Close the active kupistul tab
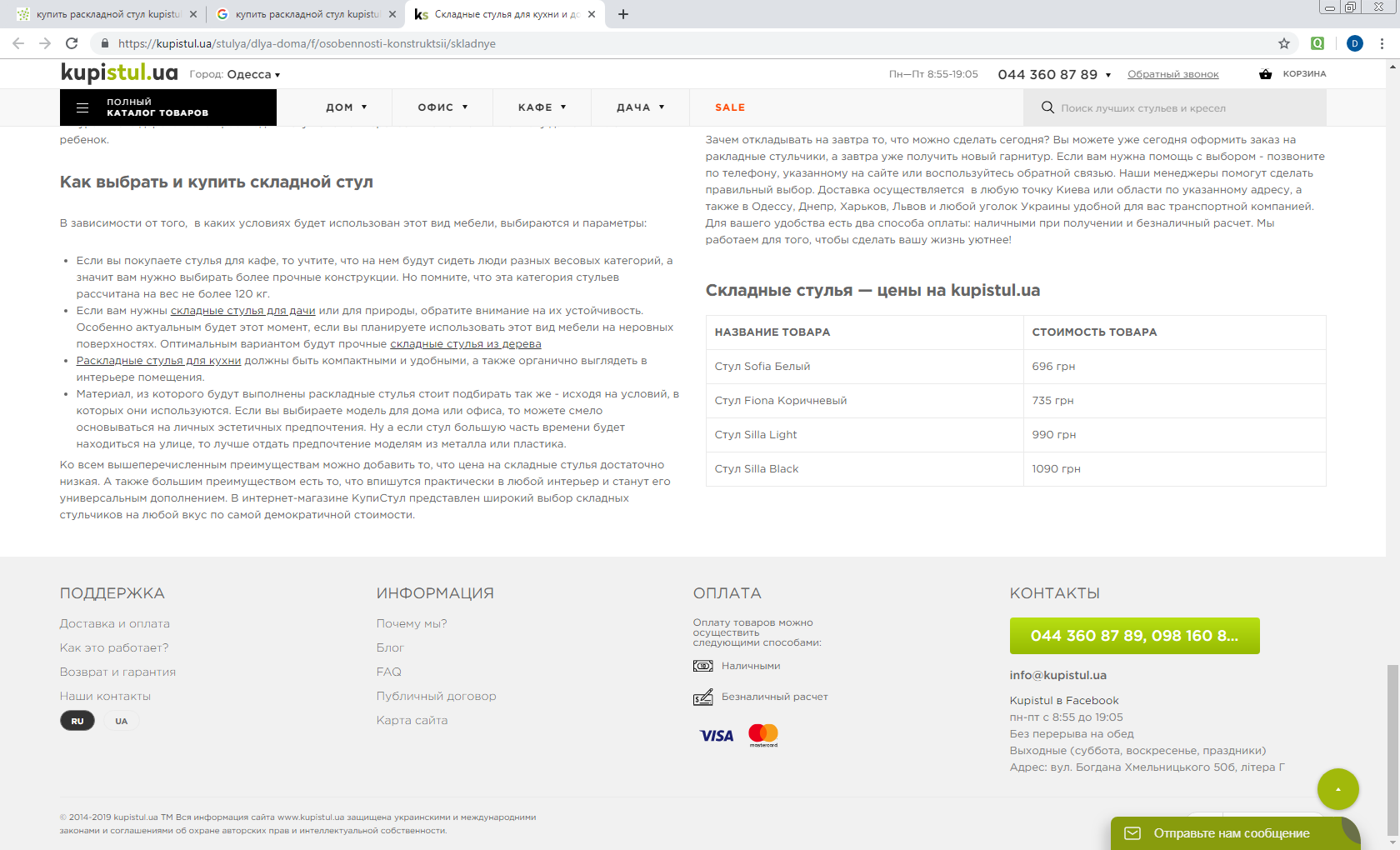The width and height of the screenshot is (1400, 850). pos(592,14)
